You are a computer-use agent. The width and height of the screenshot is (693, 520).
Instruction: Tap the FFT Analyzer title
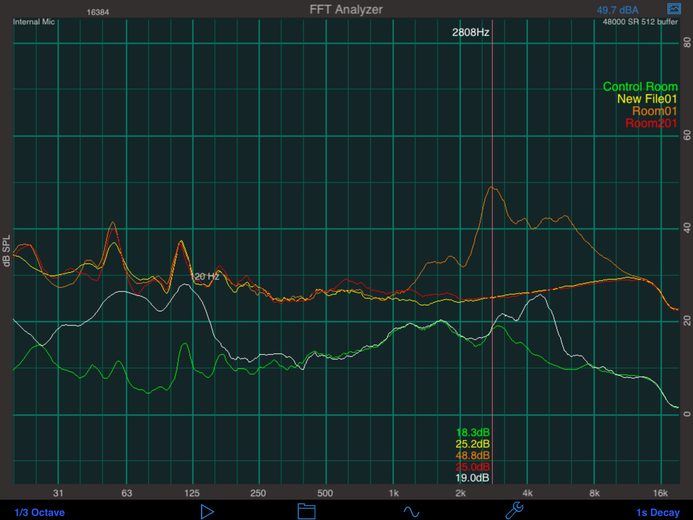click(x=346, y=9)
